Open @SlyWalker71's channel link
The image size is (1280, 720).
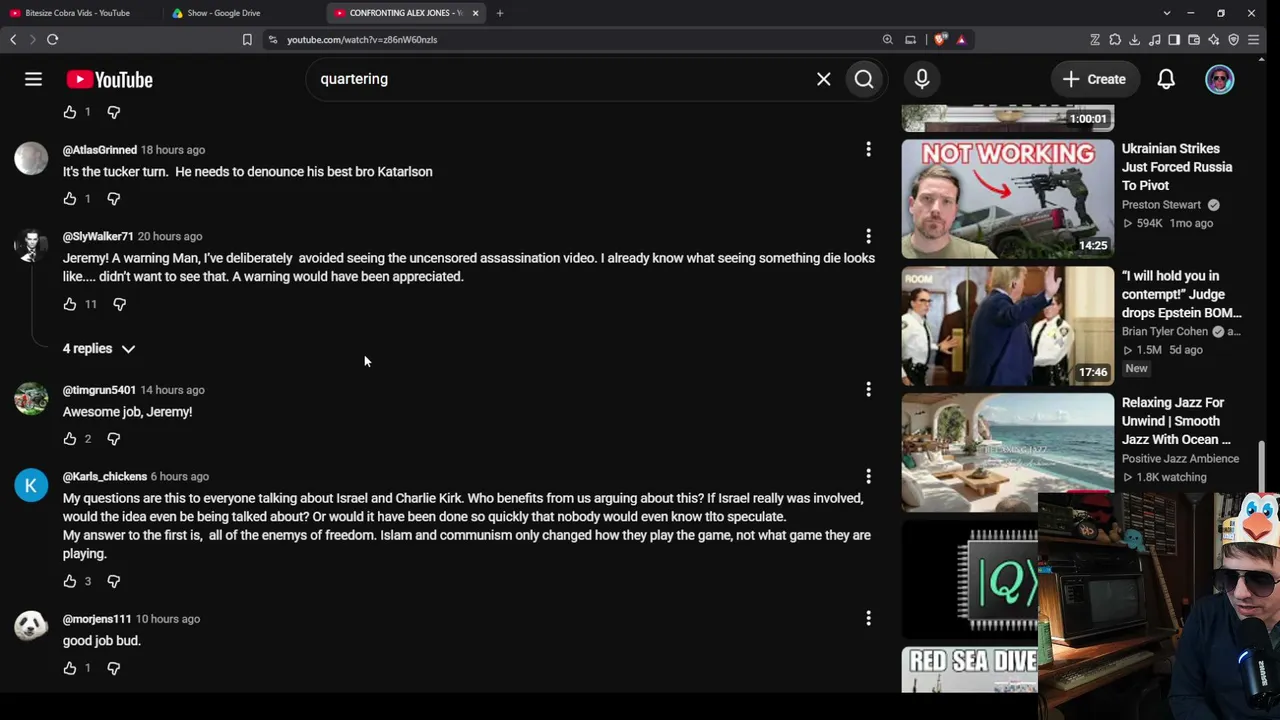click(98, 237)
